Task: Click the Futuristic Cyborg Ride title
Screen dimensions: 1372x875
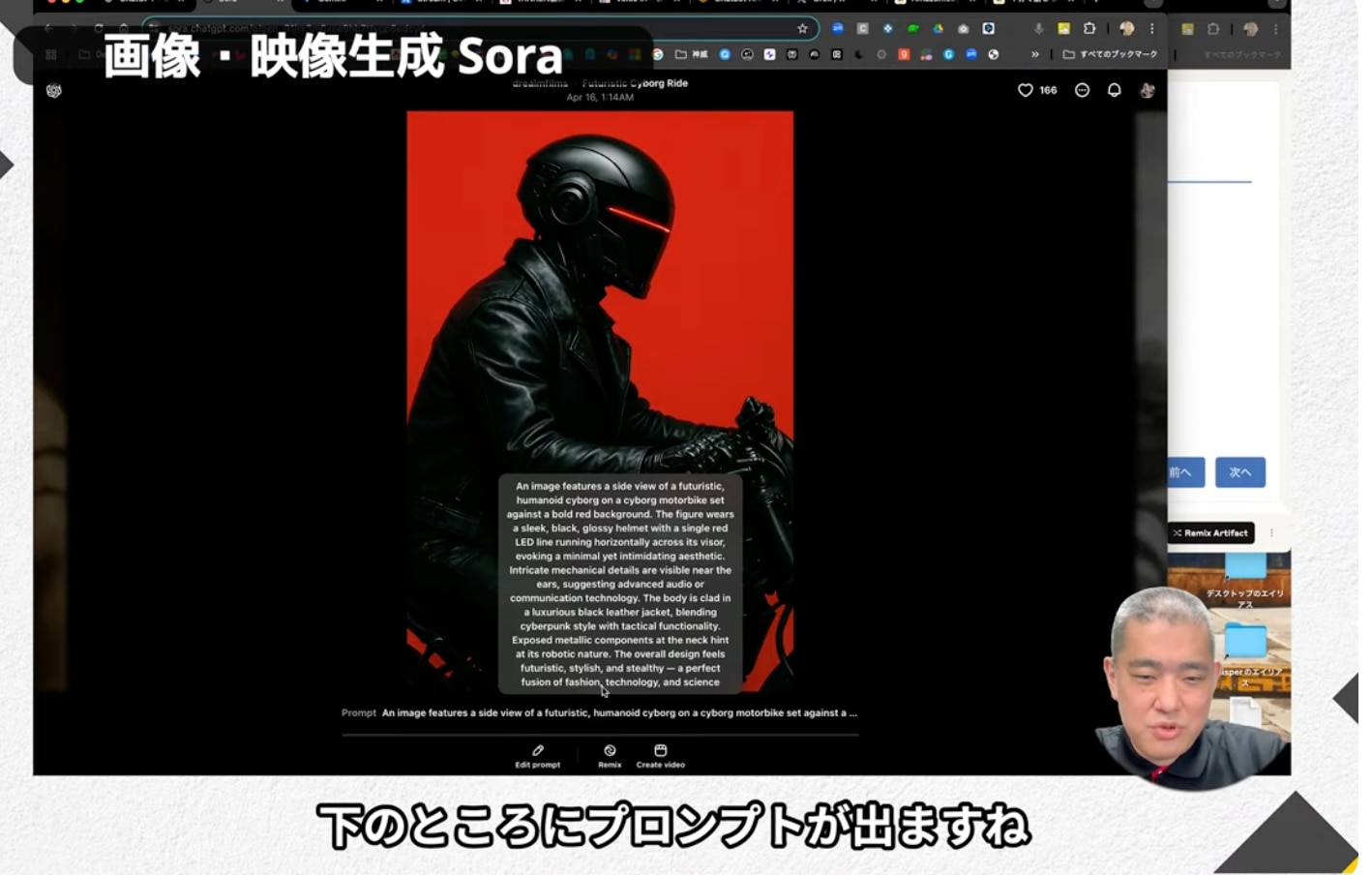Action: [635, 83]
